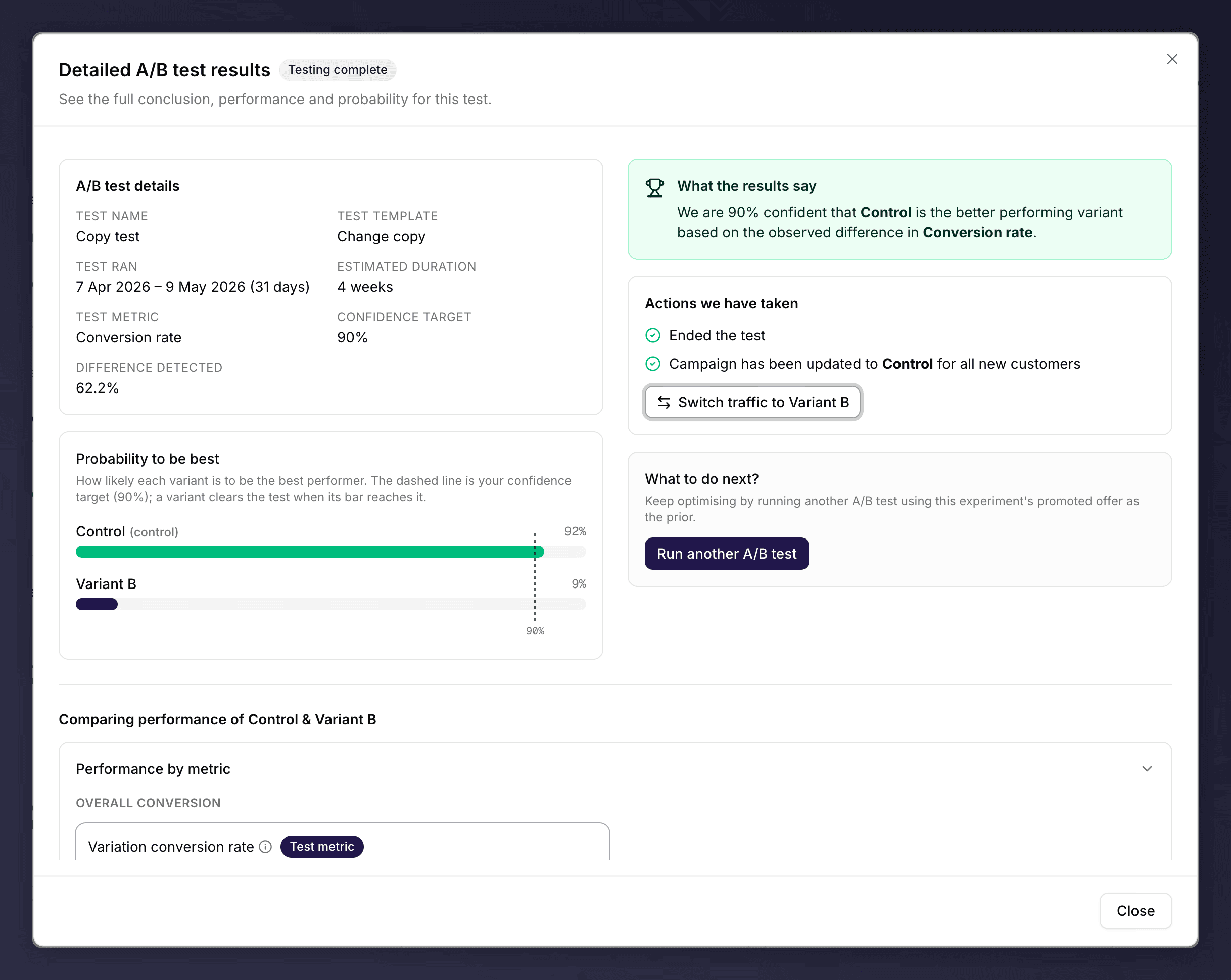
Task: Close the dialog with the X icon
Action: 1171,59
